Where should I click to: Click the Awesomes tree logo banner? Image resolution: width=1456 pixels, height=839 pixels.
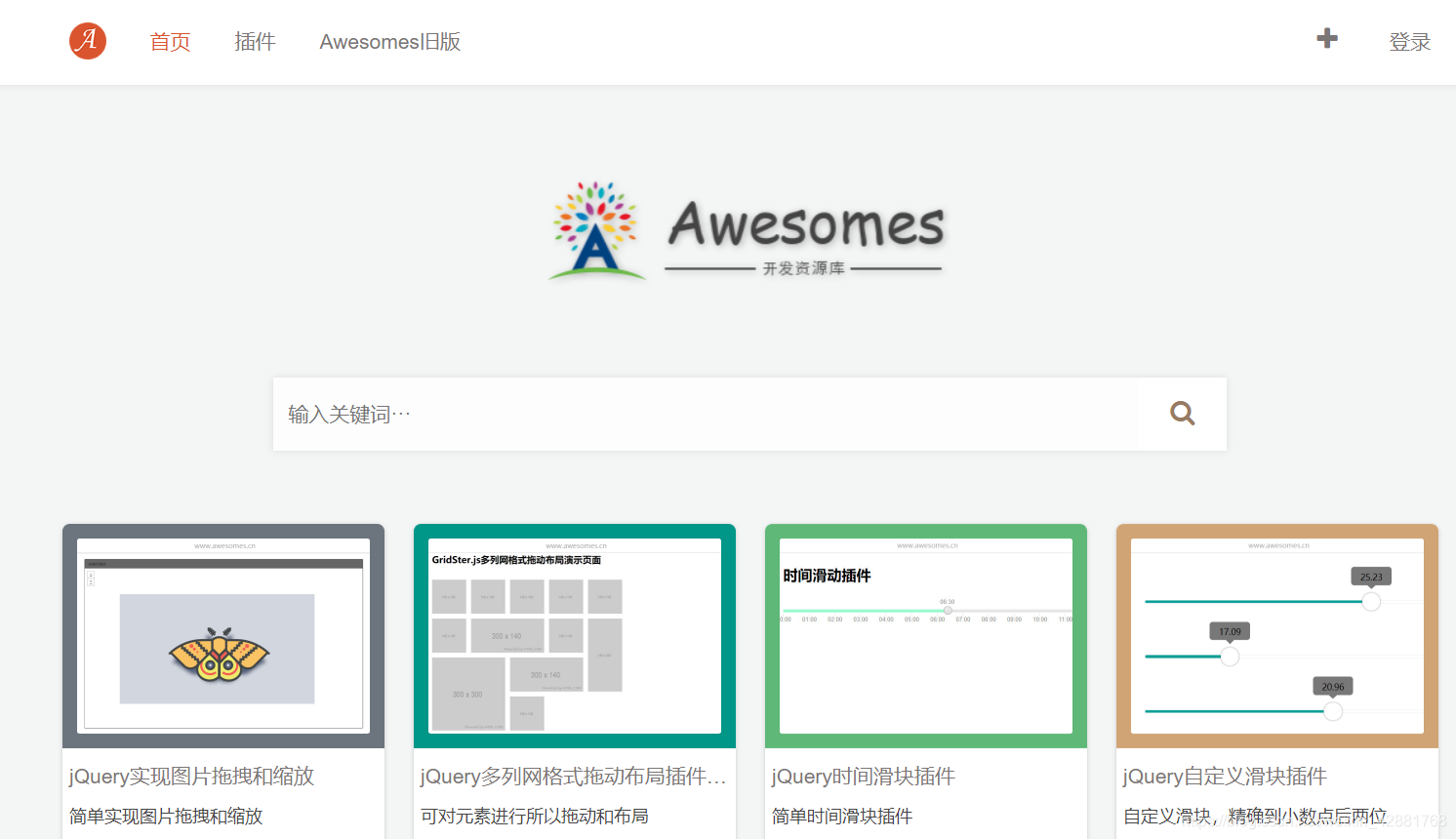click(747, 231)
